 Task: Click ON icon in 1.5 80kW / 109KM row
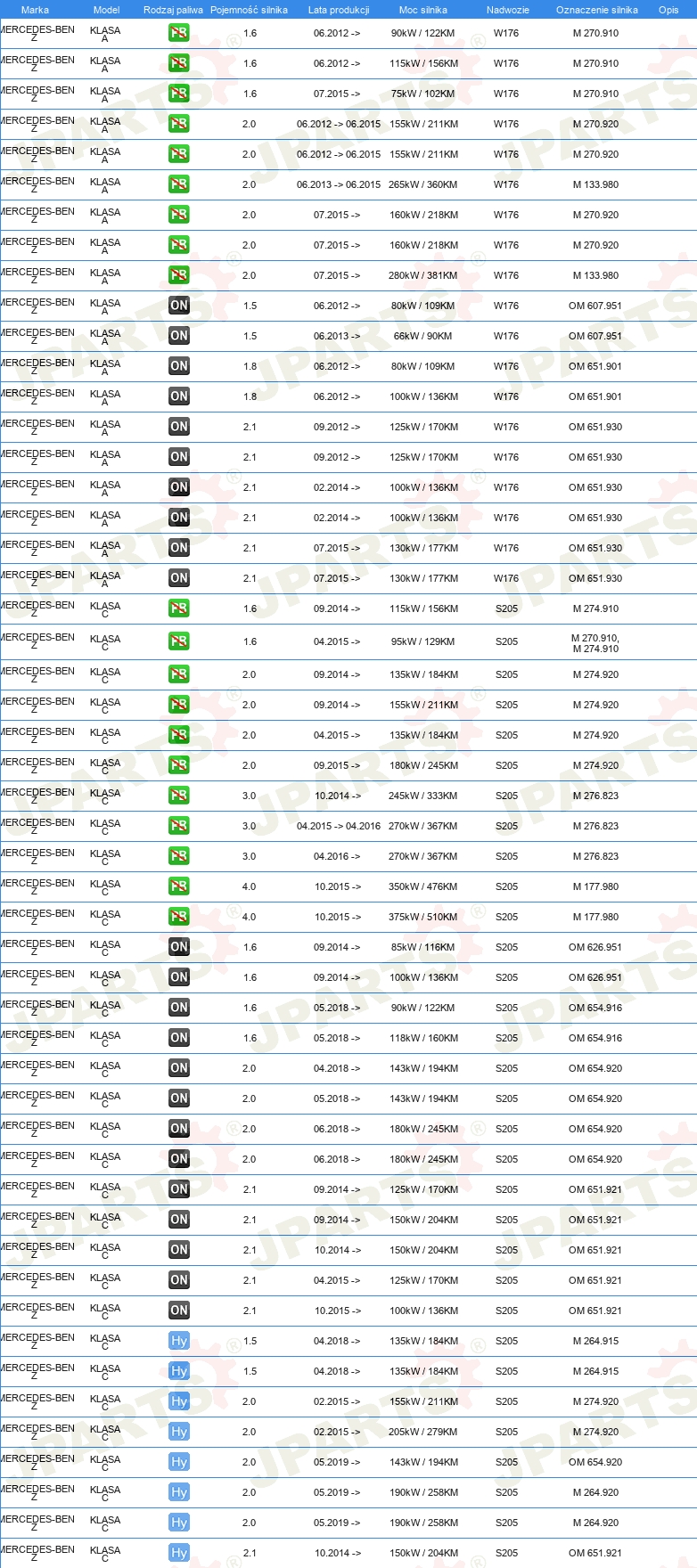pos(179,306)
